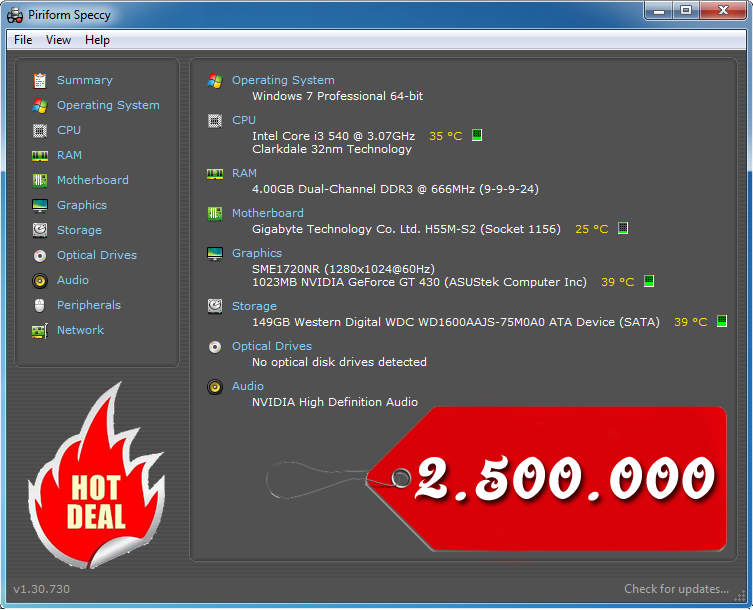Click the NVIDIA High Definition Audio text
Screen dimensions: 753x610
click(x=335, y=402)
